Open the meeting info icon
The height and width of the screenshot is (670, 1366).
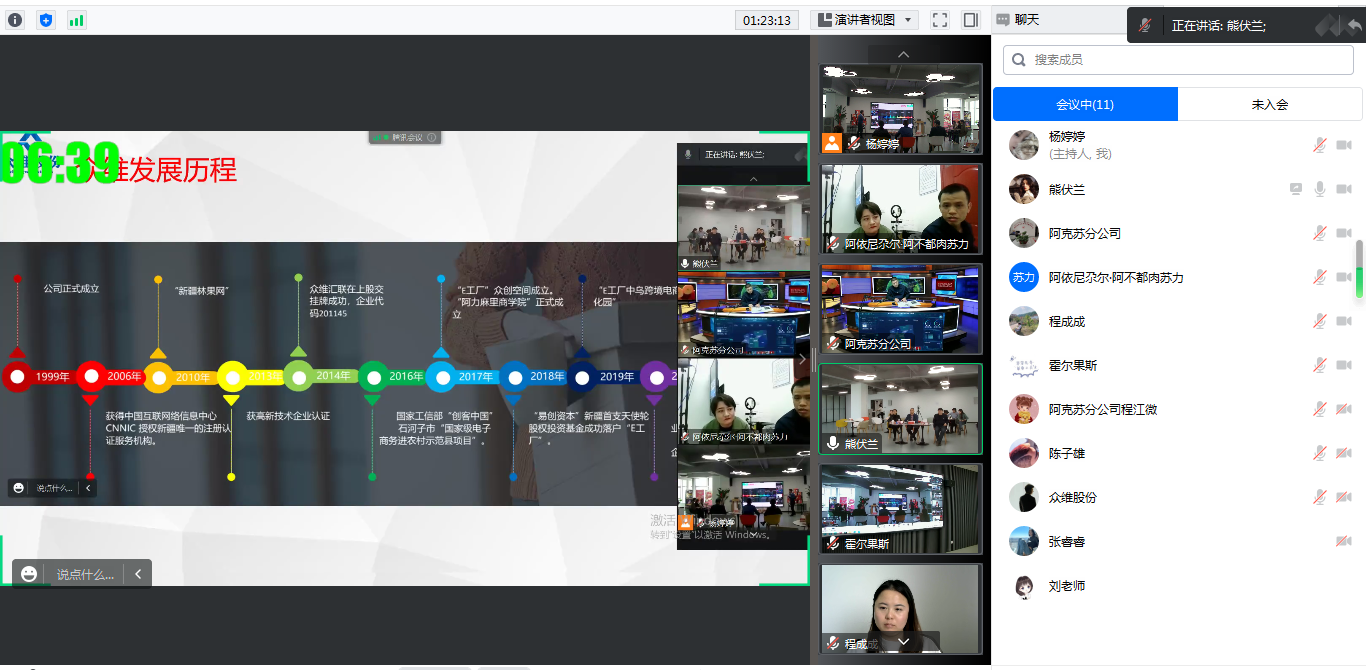15,20
